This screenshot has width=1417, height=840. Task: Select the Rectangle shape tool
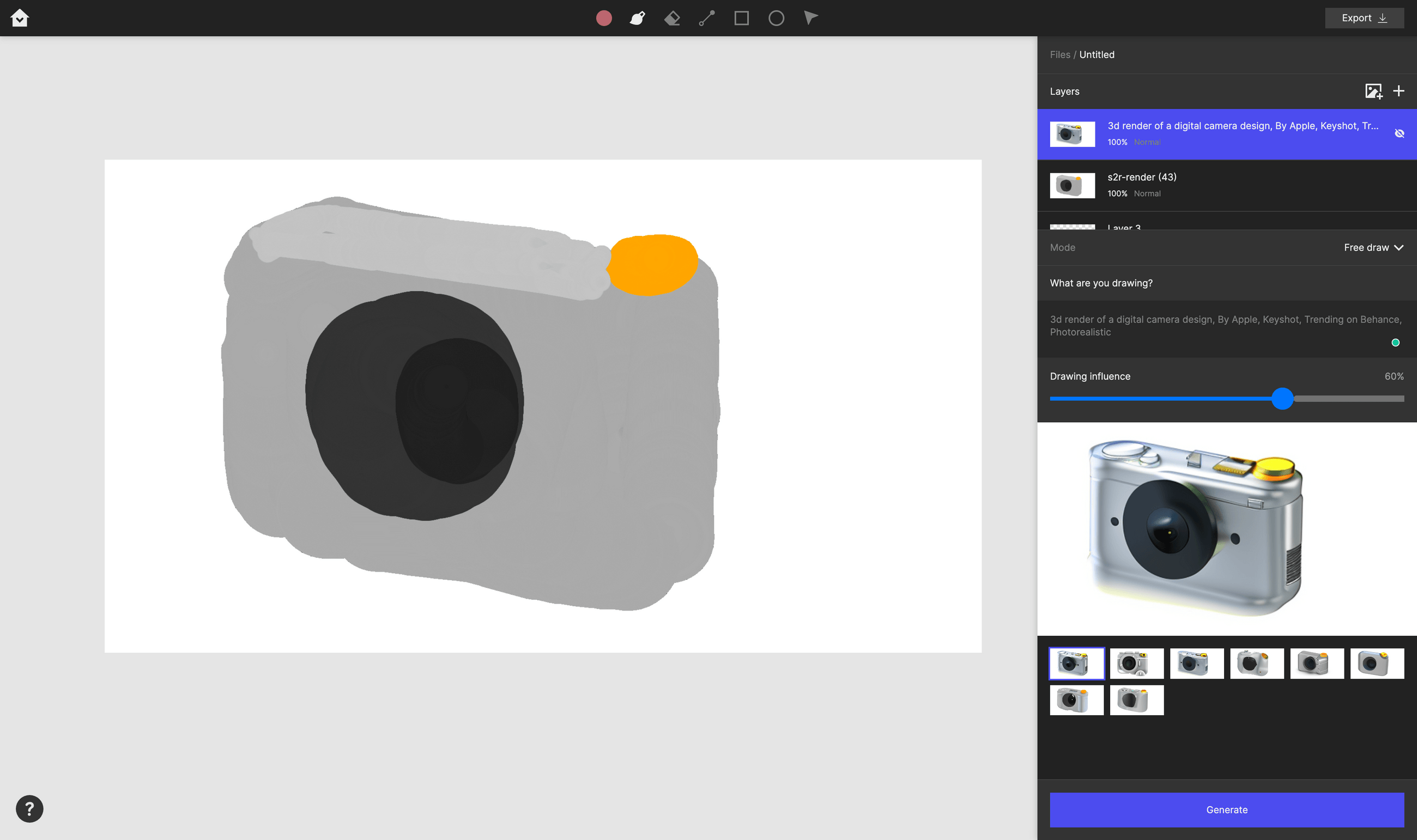741,17
